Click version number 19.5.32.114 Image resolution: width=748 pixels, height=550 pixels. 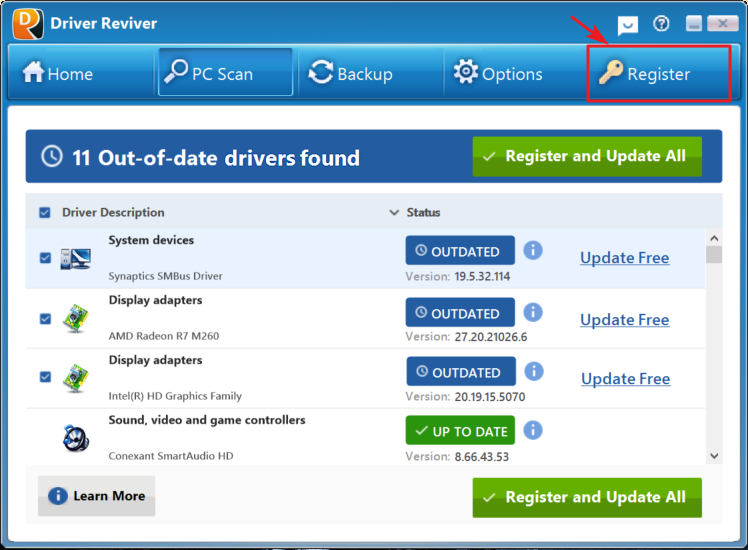(x=482, y=277)
